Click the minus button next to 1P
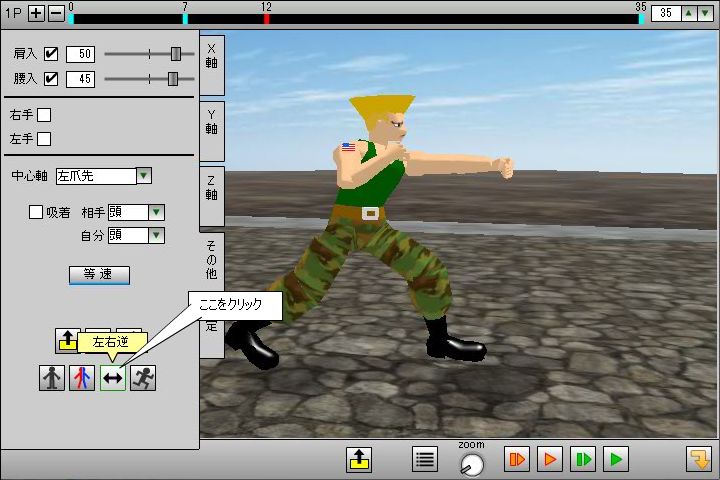The image size is (720, 480). 56,13
